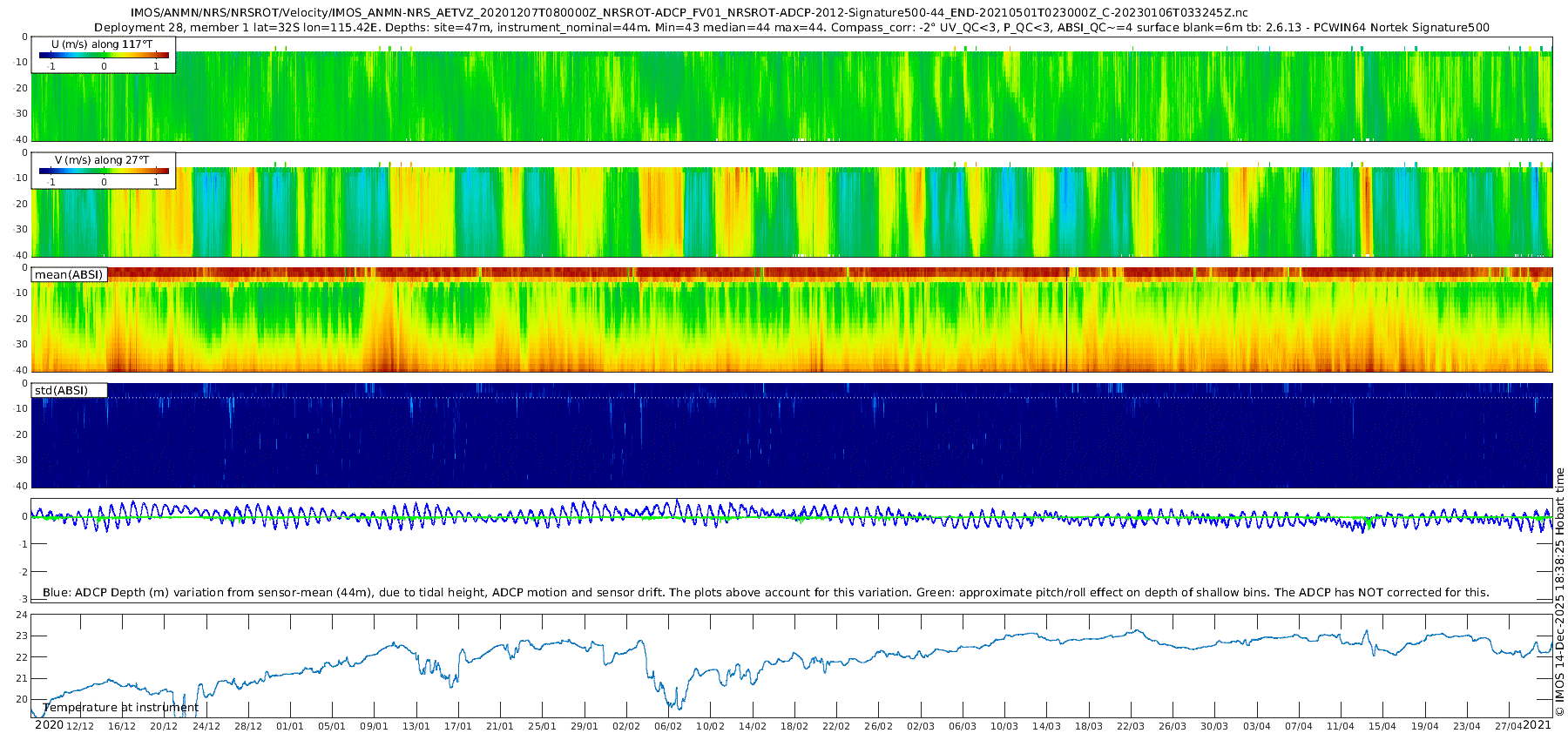This screenshot has height=740, width=1568.
Task: Select the 01/01 date tick label
Action: point(290,726)
